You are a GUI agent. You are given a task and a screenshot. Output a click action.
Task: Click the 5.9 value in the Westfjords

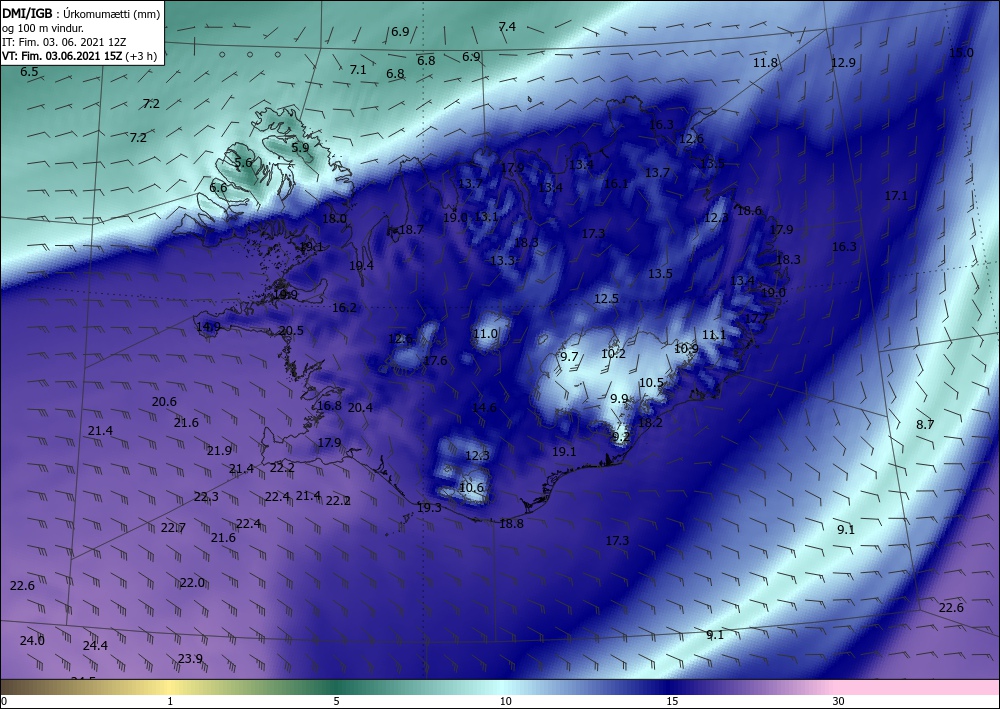pyautogui.click(x=300, y=147)
